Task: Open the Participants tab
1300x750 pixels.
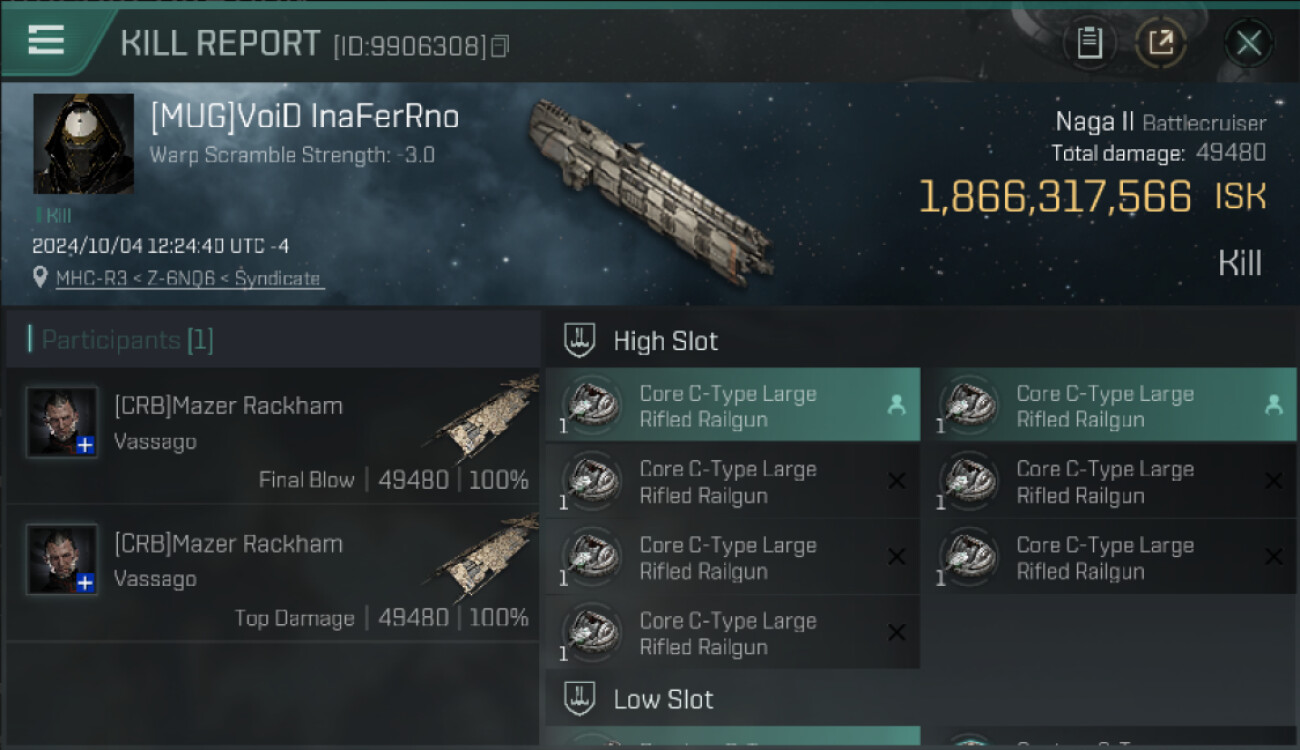Action: 126,340
